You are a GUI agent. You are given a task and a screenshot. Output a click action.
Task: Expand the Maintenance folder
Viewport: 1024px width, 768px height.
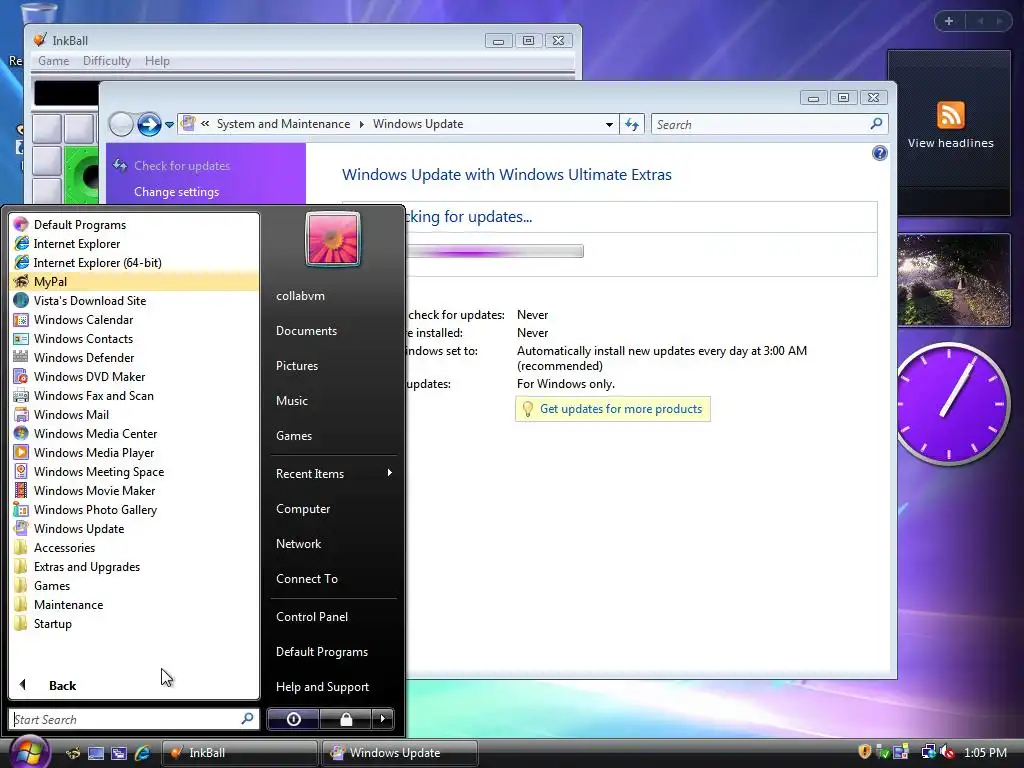point(68,604)
